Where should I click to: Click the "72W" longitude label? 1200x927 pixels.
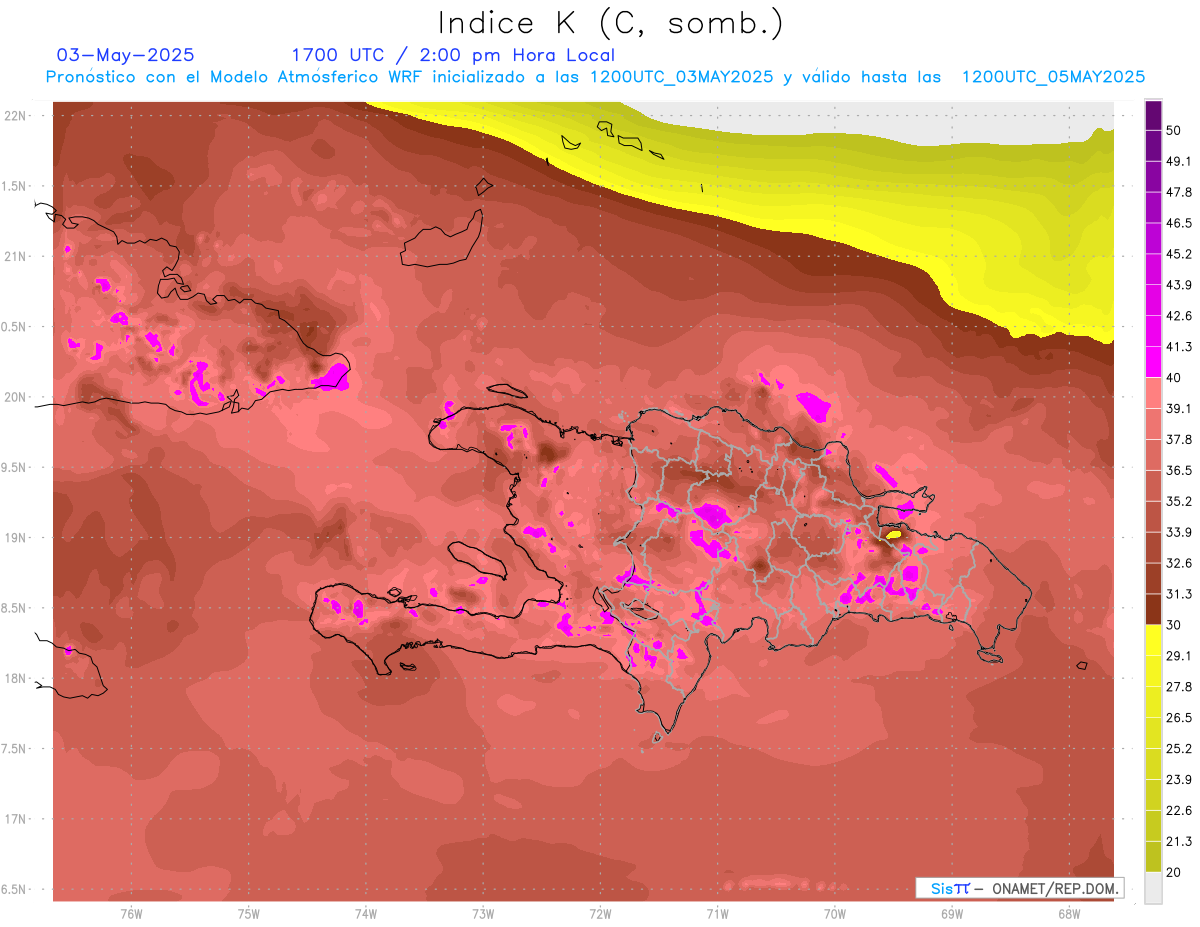[x=600, y=914]
